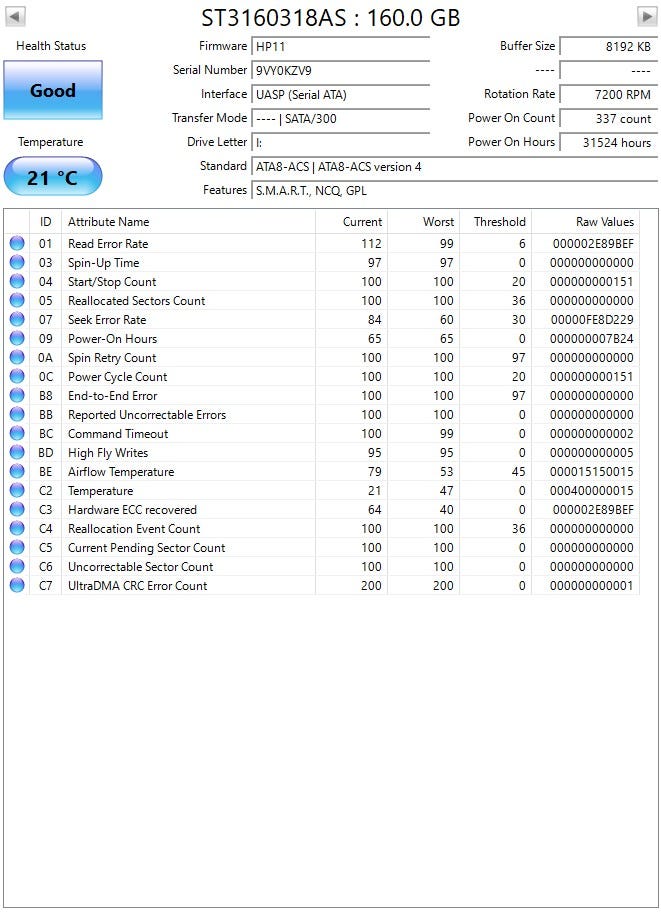Click status icon for Command Timeout
This screenshot has height=912, width=661.
17,433
